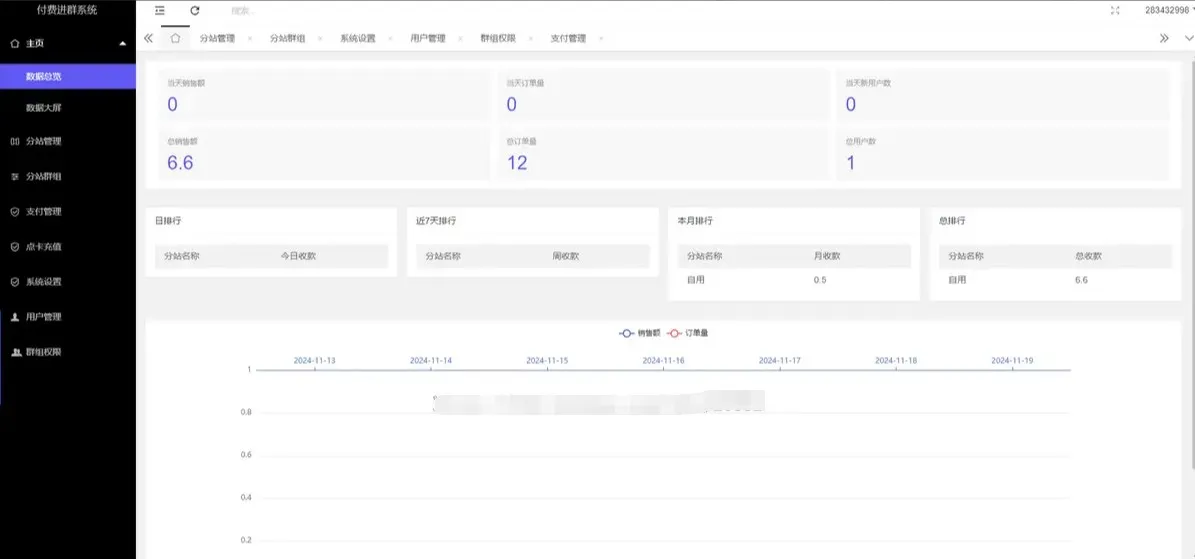Switch to the 支付管理 tab

pos(567,39)
